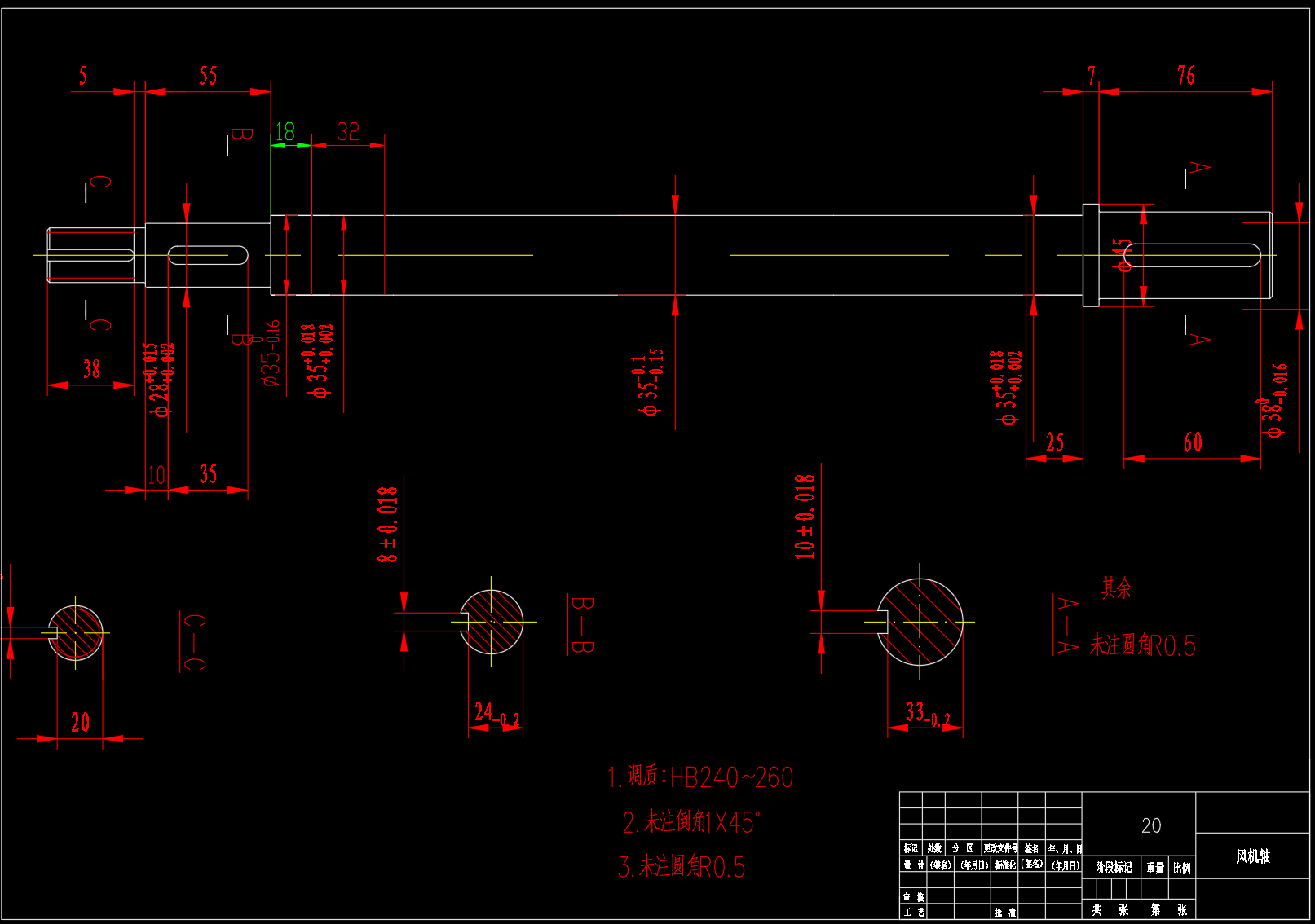The image size is (1315, 924).
Task: Select the material "20" in title block
Action: pyautogui.click(x=1151, y=825)
